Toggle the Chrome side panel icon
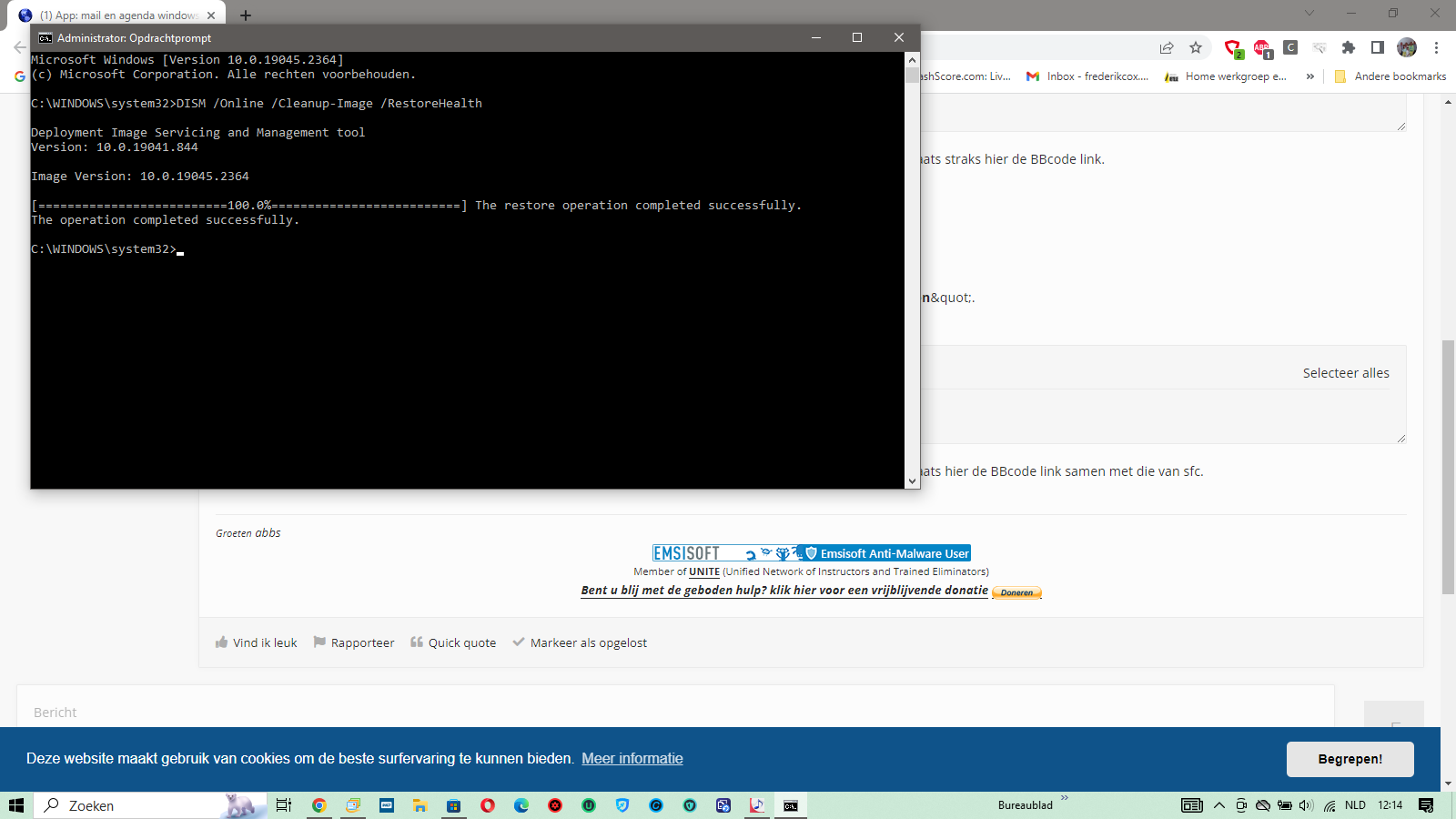This screenshot has height=819, width=1456. [x=1378, y=48]
